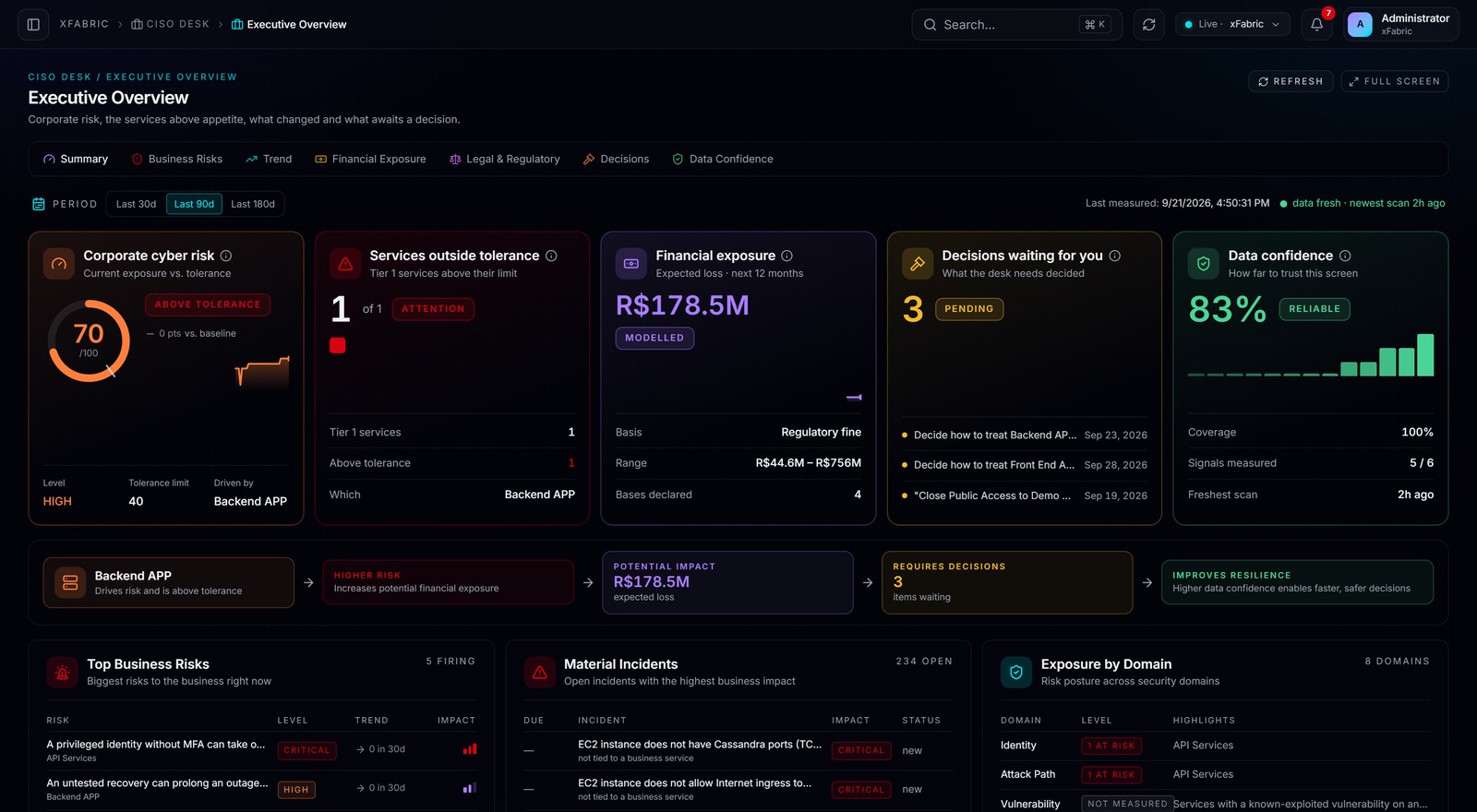Select the Last 180d period
The image size is (1477, 812).
pyautogui.click(x=253, y=204)
